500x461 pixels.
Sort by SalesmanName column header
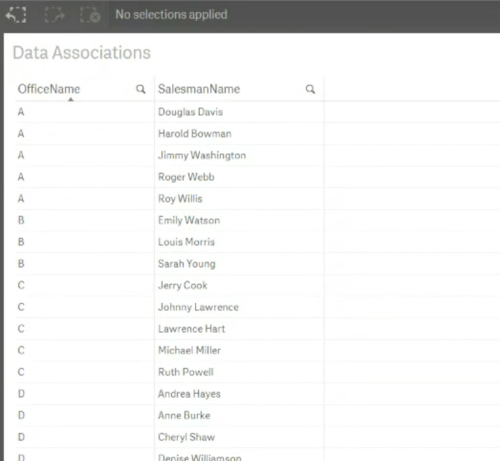pos(199,89)
